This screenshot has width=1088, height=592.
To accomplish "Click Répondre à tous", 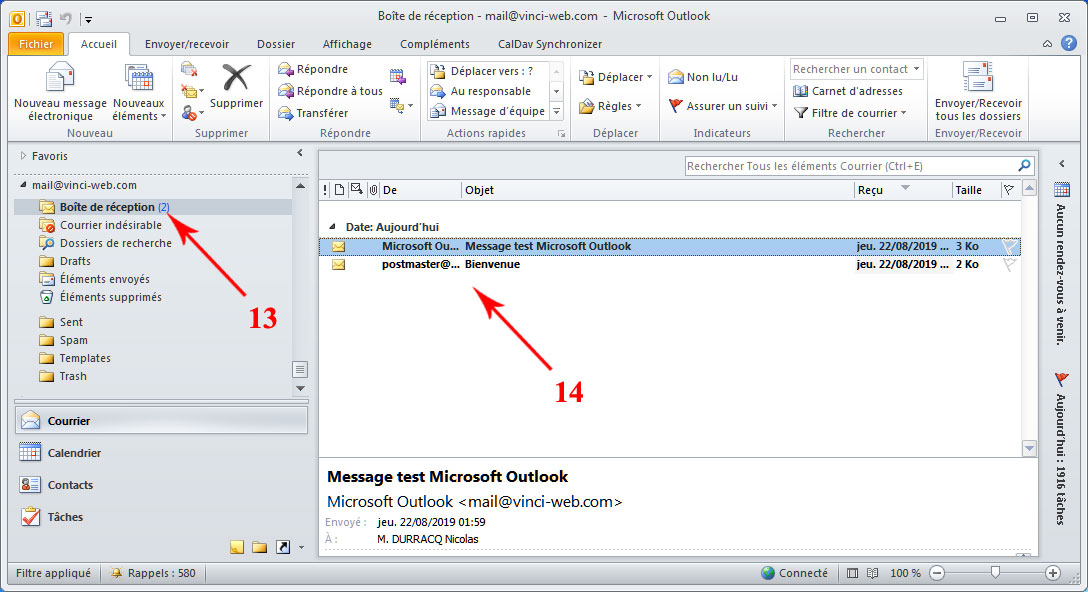I will [x=330, y=91].
